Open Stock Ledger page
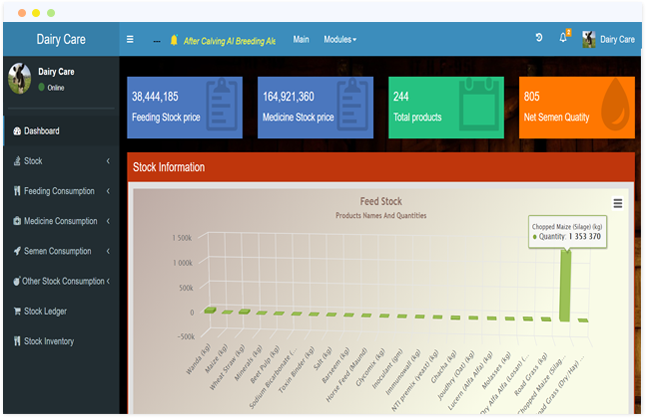This screenshot has width=646, height=418. 61,311
